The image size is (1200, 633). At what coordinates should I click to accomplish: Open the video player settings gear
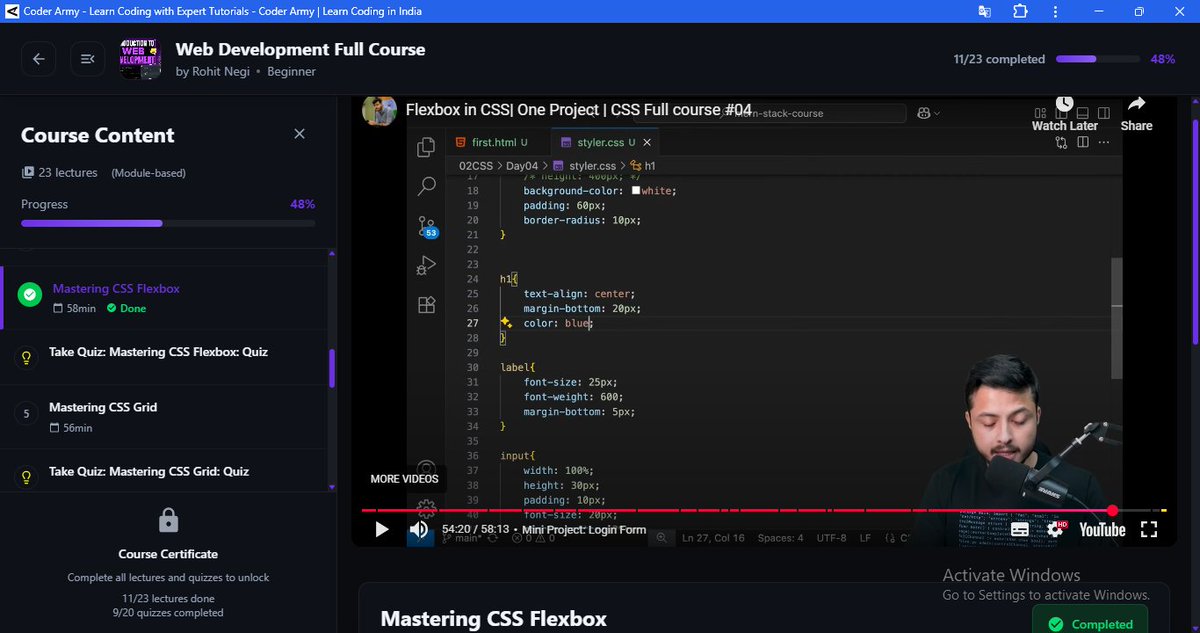(1055, 530)
